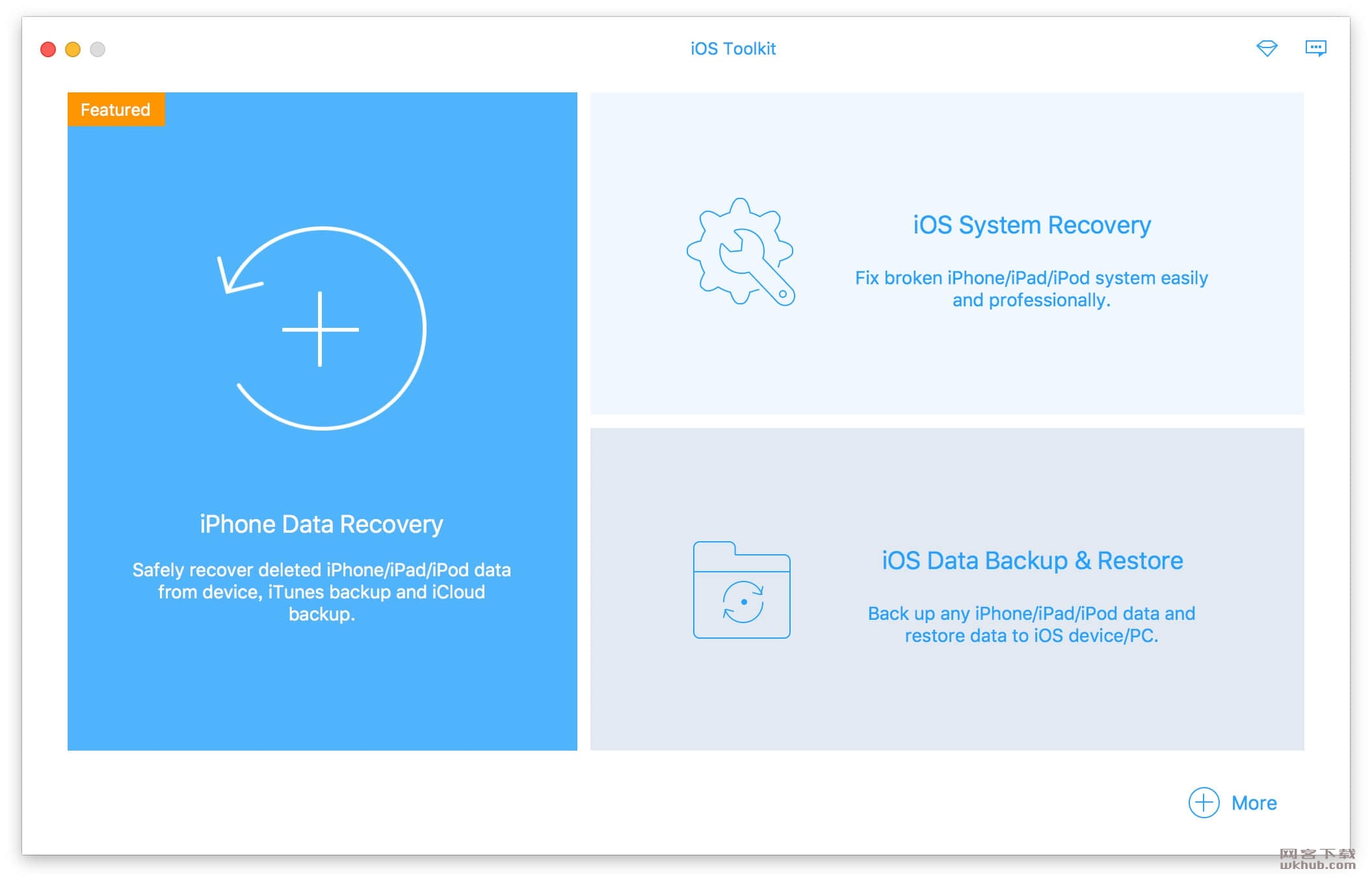Image resolution: width=1372 pixels, height=882 pixels.
Task: Click the plus circle icon beside More
Action: [1204, 803]
